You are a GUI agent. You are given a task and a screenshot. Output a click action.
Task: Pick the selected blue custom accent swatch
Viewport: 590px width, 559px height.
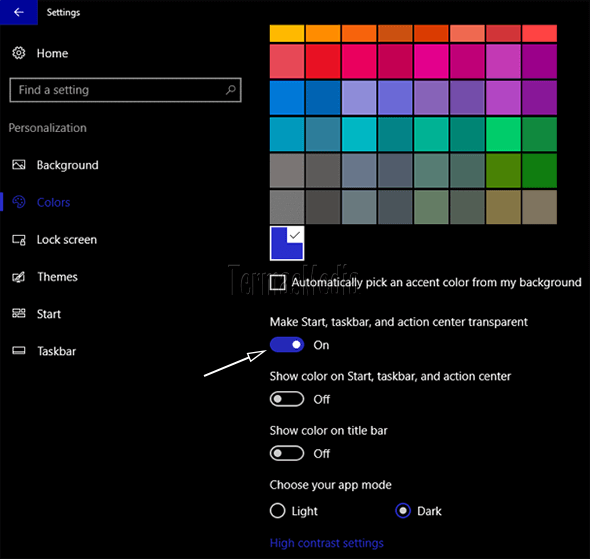pyautogui.click(x=287, y=243)
